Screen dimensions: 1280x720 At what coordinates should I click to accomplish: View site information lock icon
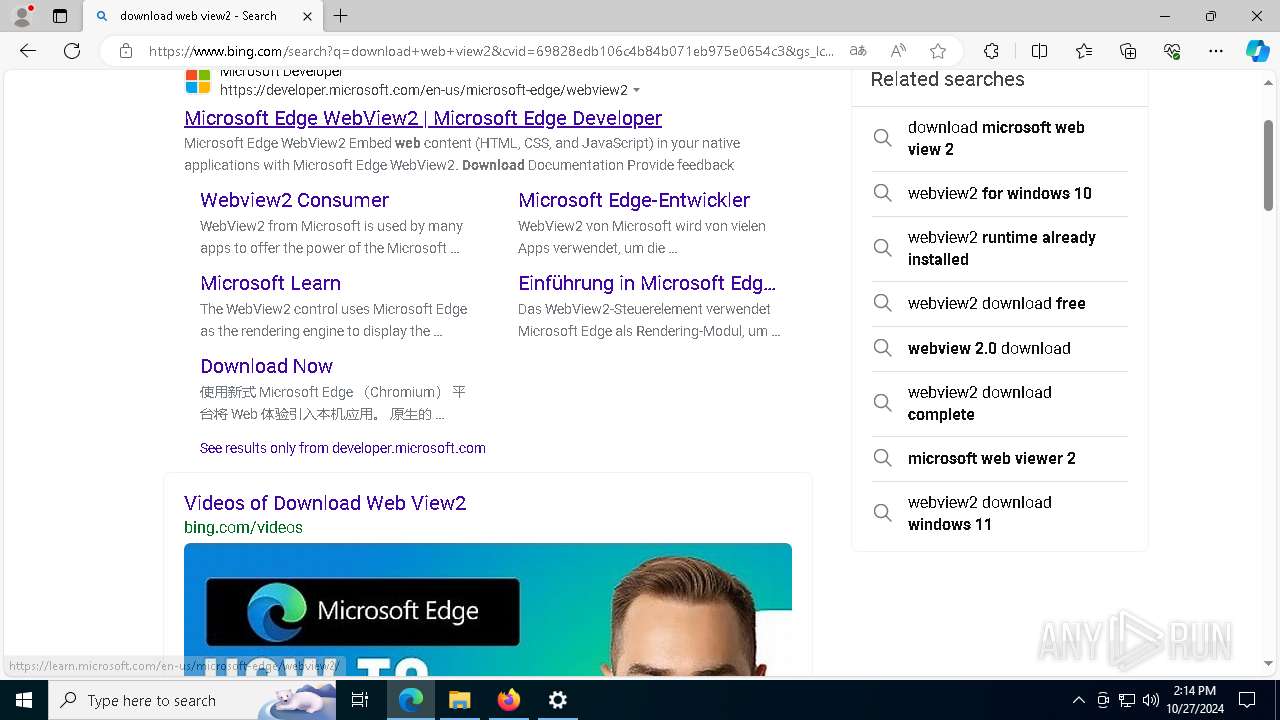pos(126,51)
